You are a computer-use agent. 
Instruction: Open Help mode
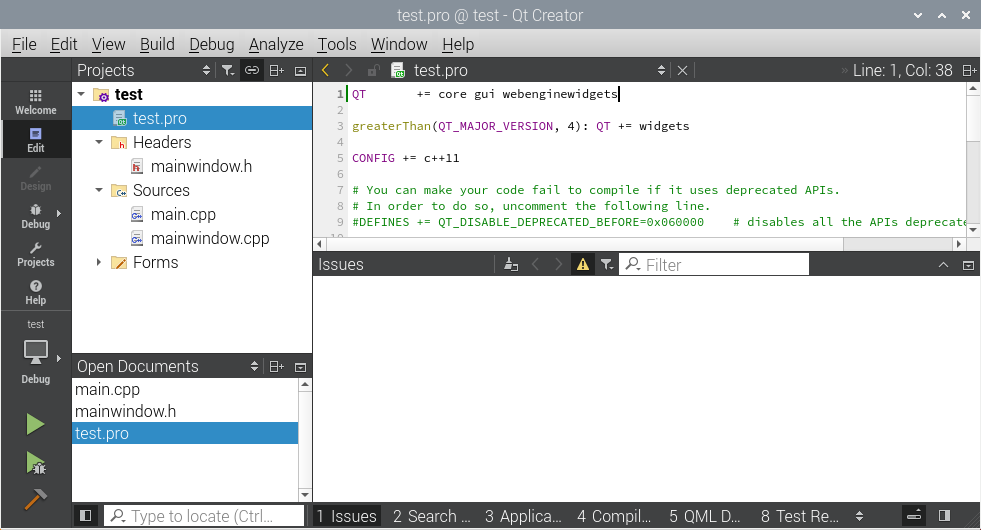point(36,292)
